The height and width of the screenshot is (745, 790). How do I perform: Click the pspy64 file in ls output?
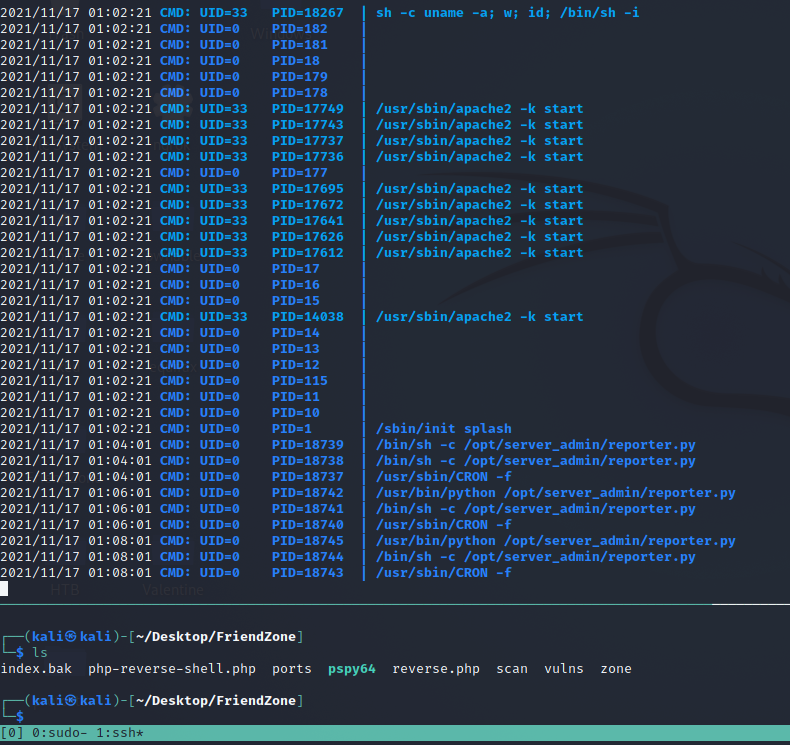[x=352, y=668]
